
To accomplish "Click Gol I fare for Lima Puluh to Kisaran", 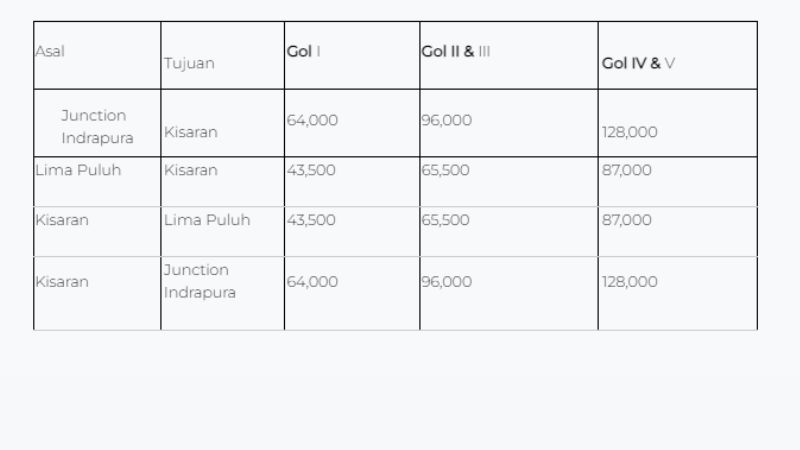I will click(x=311, y=170).
